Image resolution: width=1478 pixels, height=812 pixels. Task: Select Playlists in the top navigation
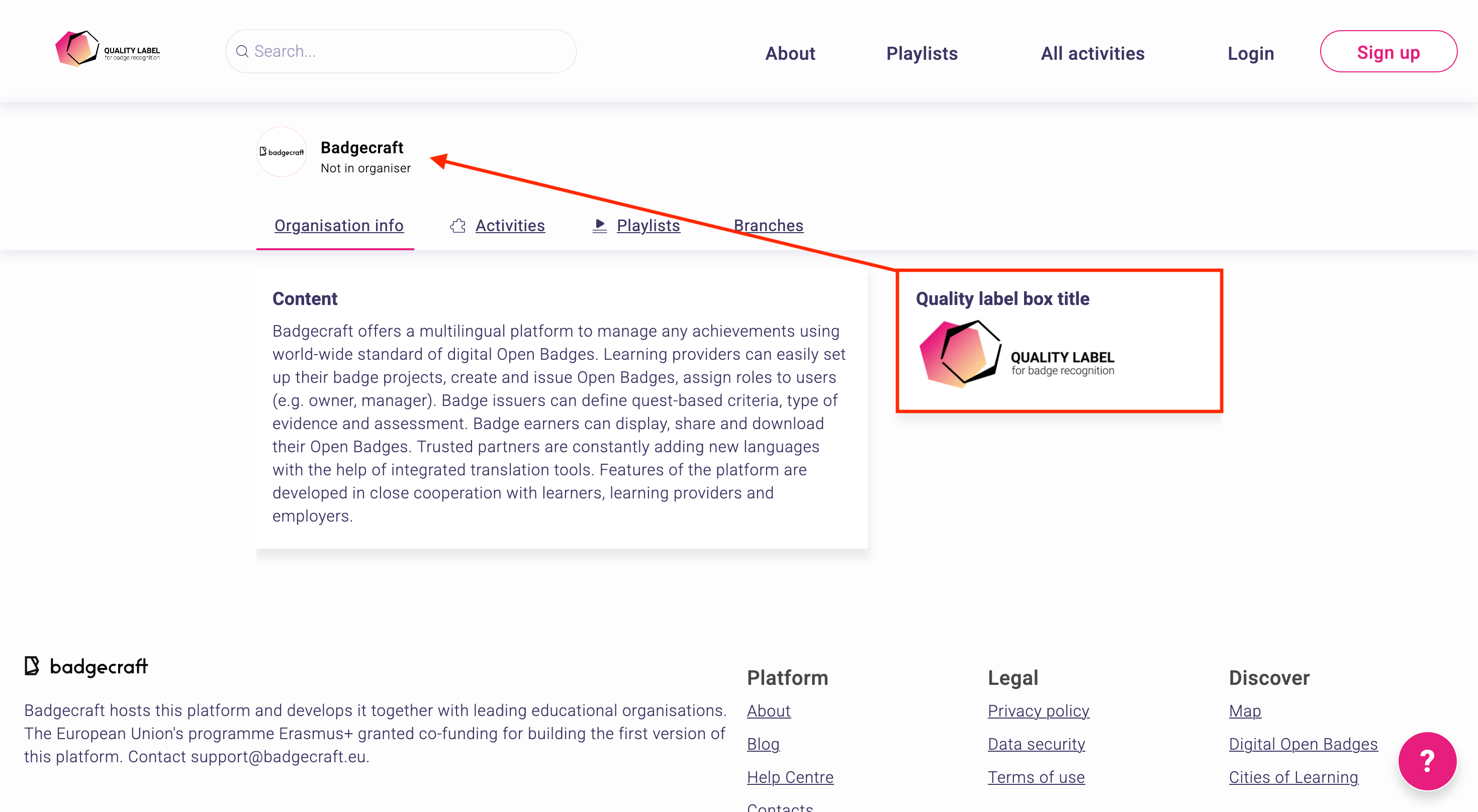921,53
